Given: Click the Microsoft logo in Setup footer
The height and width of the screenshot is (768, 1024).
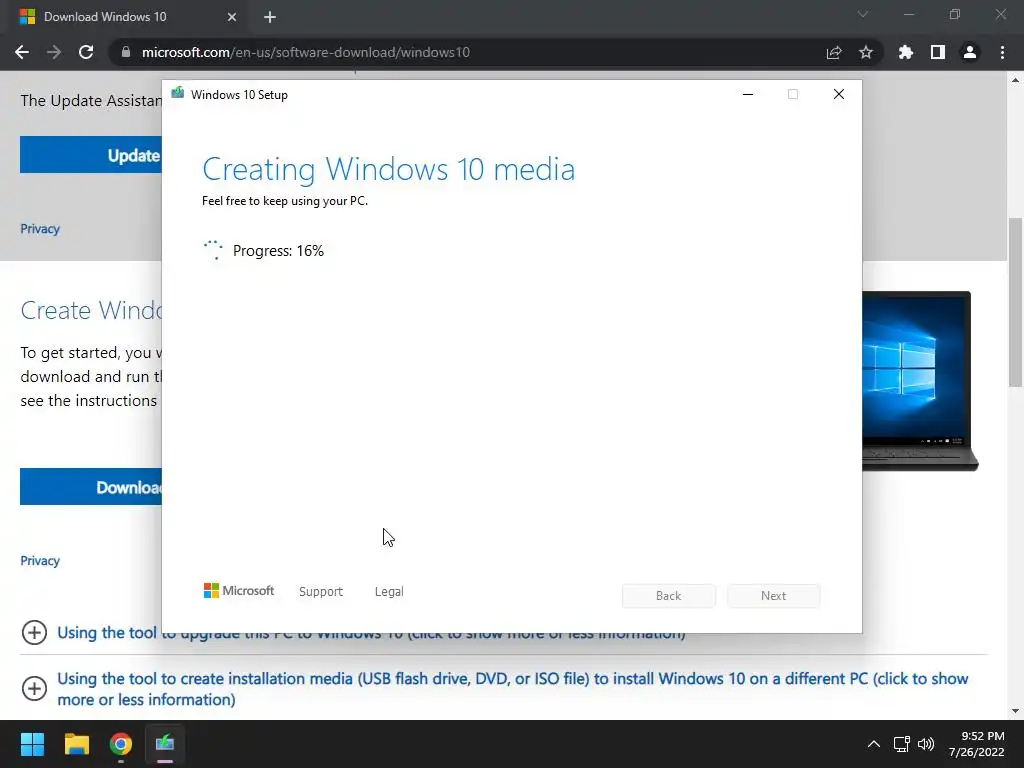Looking at the screenshot, I should pyautogui.click(x=239, y=590).
